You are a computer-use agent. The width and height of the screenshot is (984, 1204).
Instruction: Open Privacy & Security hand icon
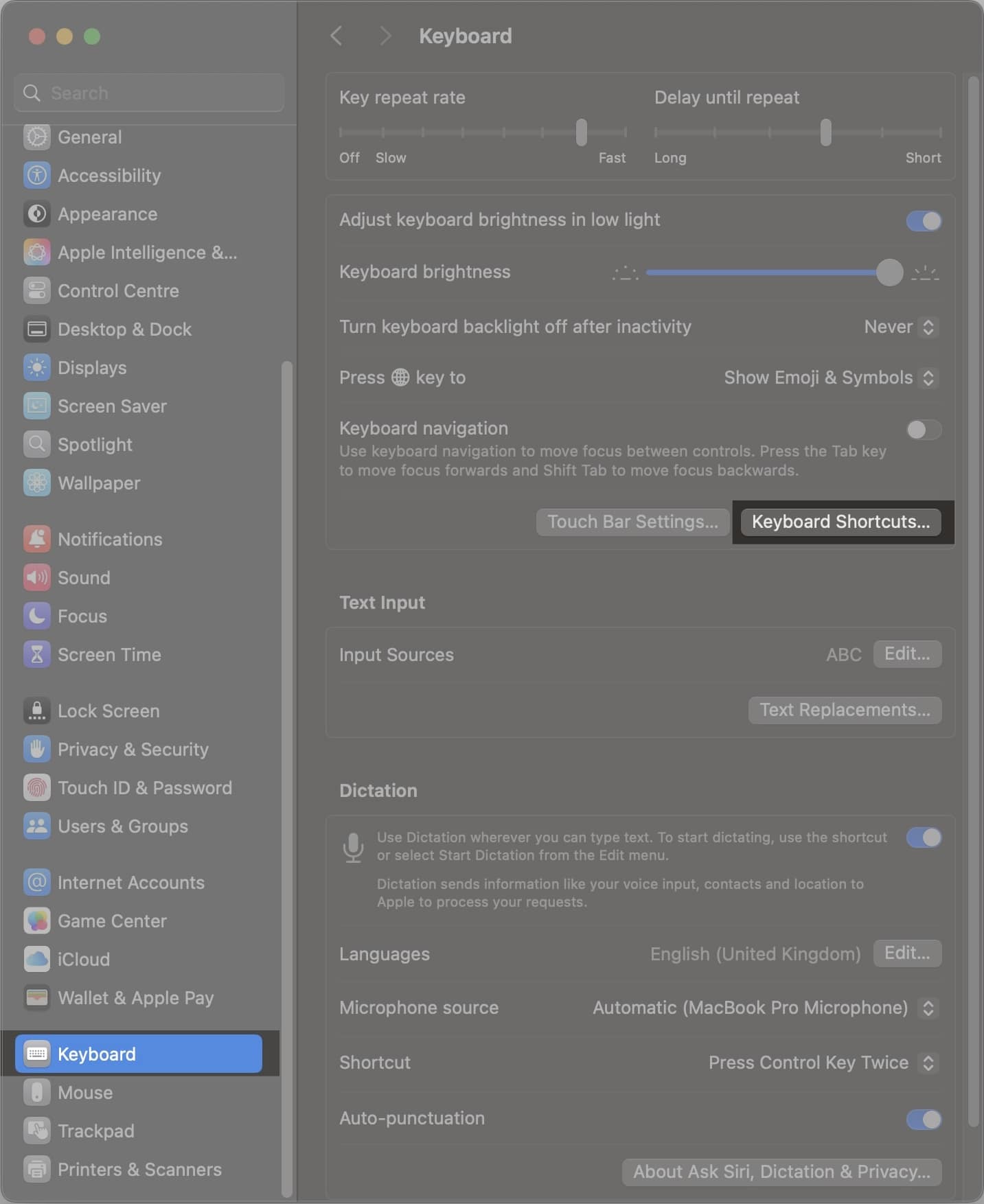click(x=37, y=750)
